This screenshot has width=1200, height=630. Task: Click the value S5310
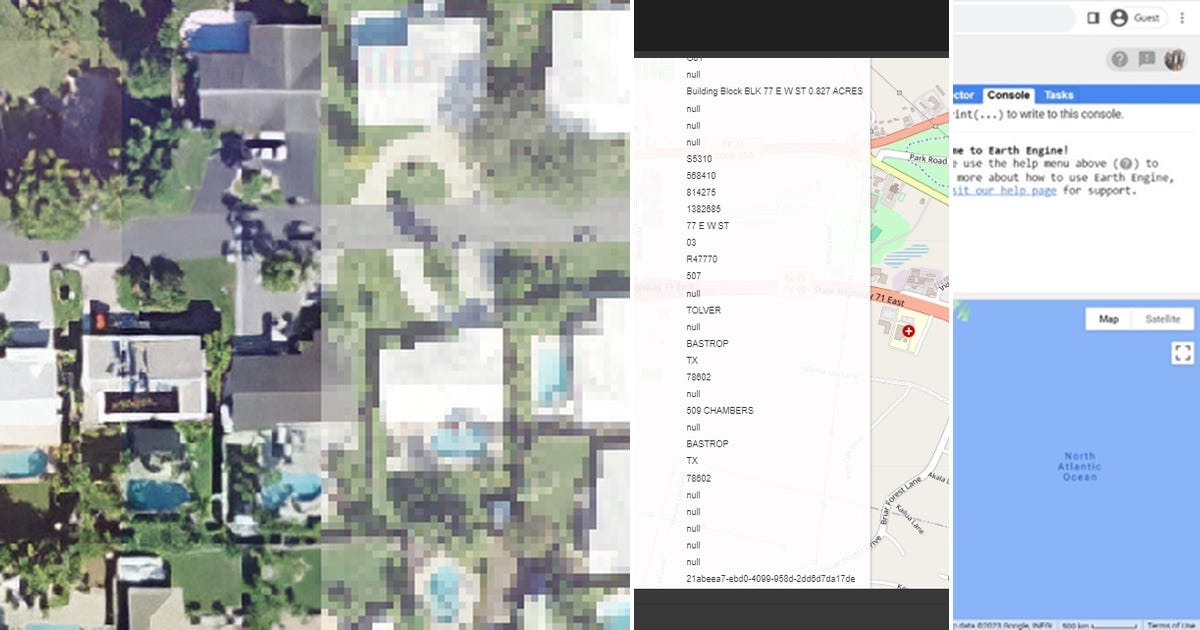(x=699, y=158)
